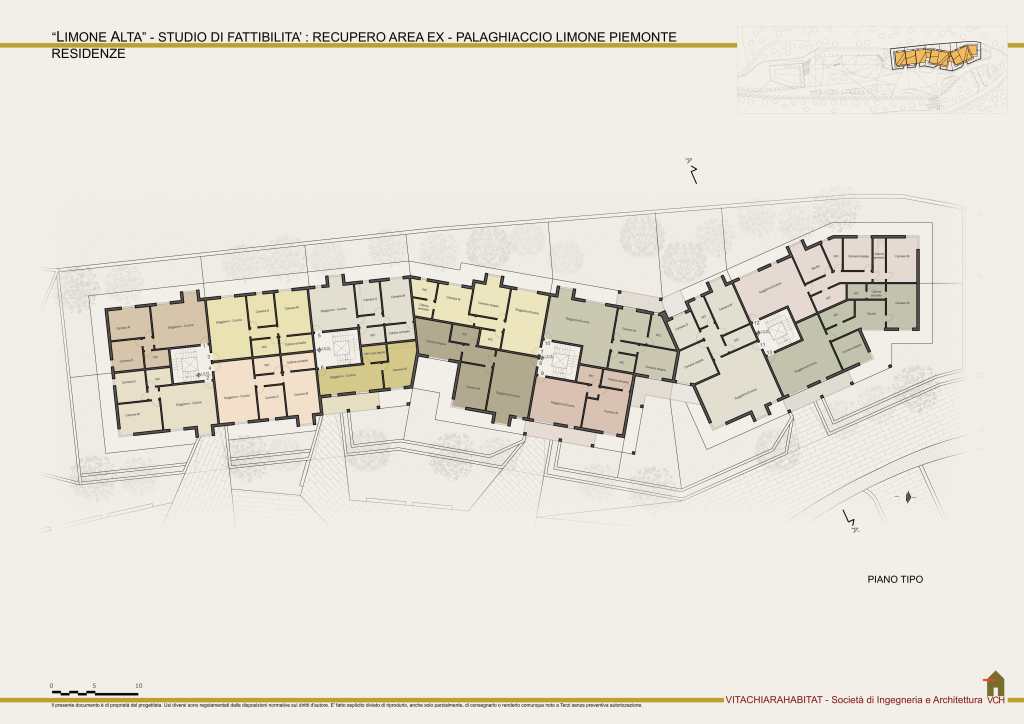The height and width of the screenshot is (724, 1024).
Task: Click the section marker A above the building
Action: (x=690, y=170)
